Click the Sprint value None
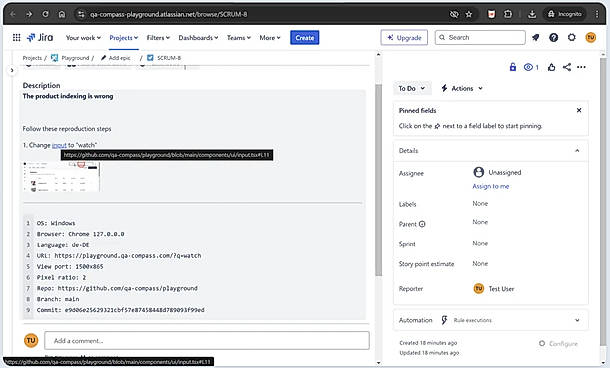This screenshot has height=368, width=610. tap(480, 244)
